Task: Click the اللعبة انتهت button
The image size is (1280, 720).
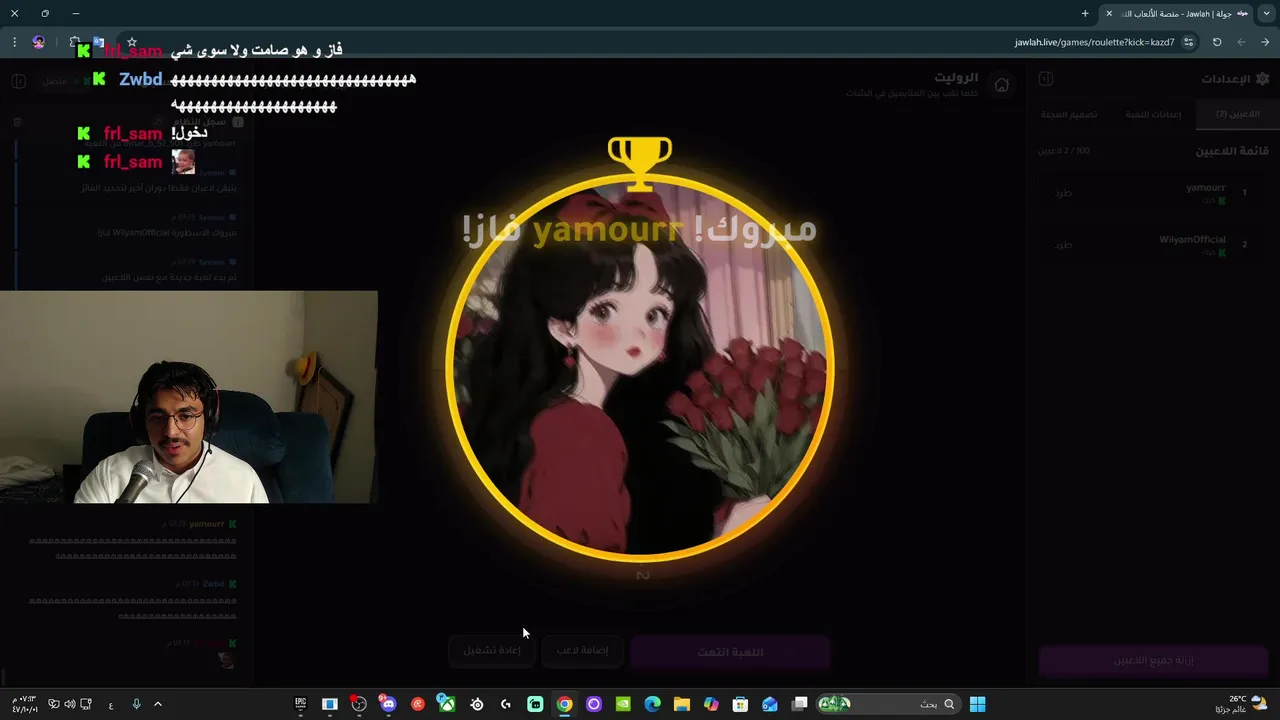Action: coord(730,652)
